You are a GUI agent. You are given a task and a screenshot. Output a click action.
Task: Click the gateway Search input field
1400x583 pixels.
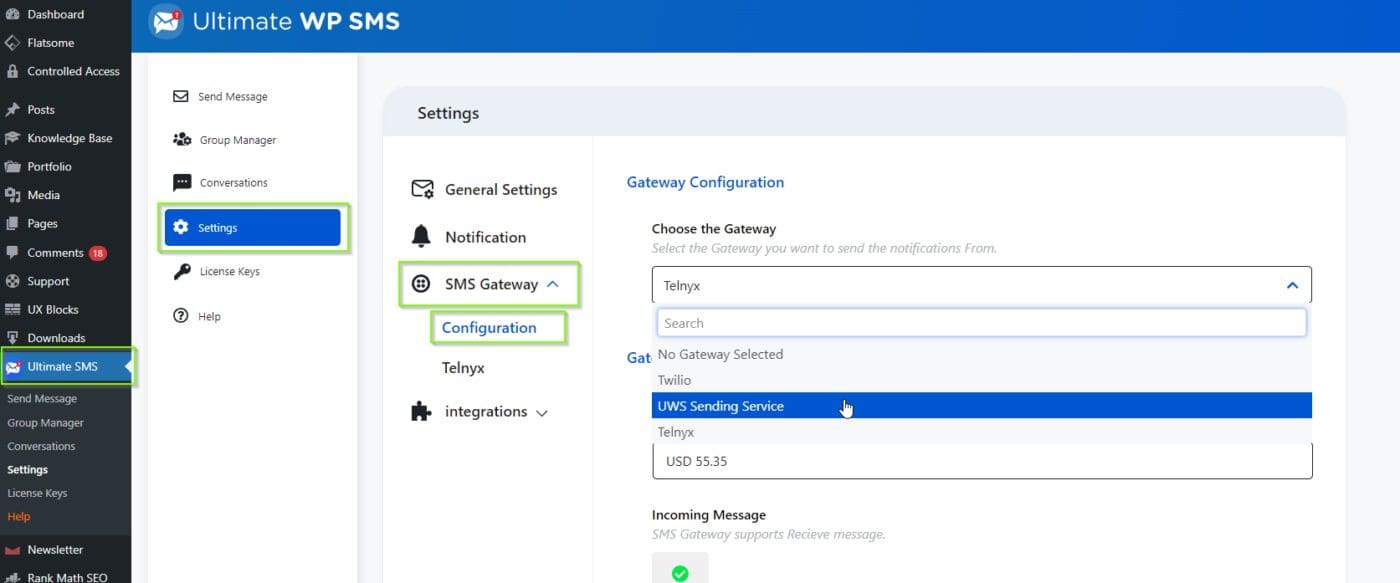point(982,323)
